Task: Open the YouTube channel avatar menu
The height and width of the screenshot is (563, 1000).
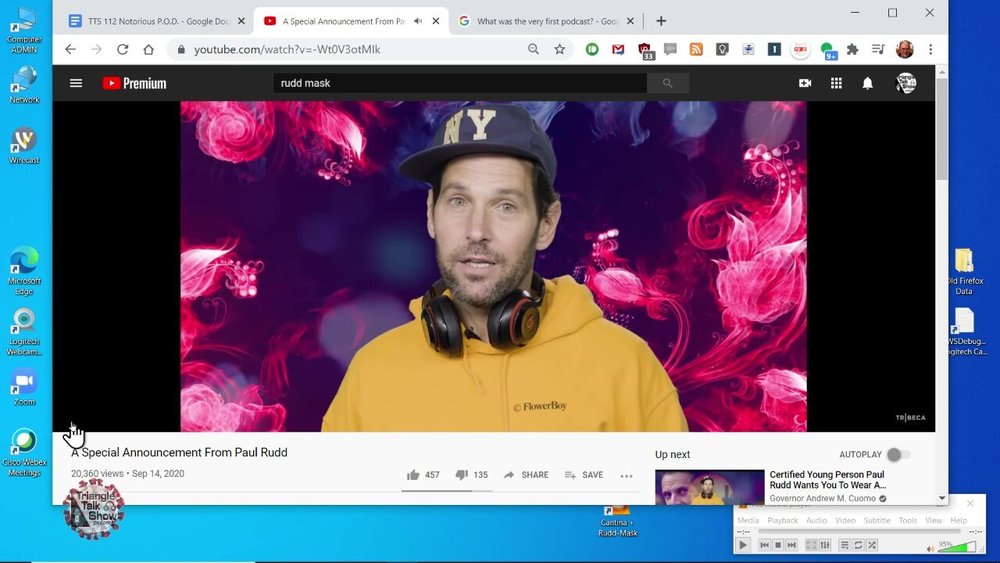Action: point(906,83)
